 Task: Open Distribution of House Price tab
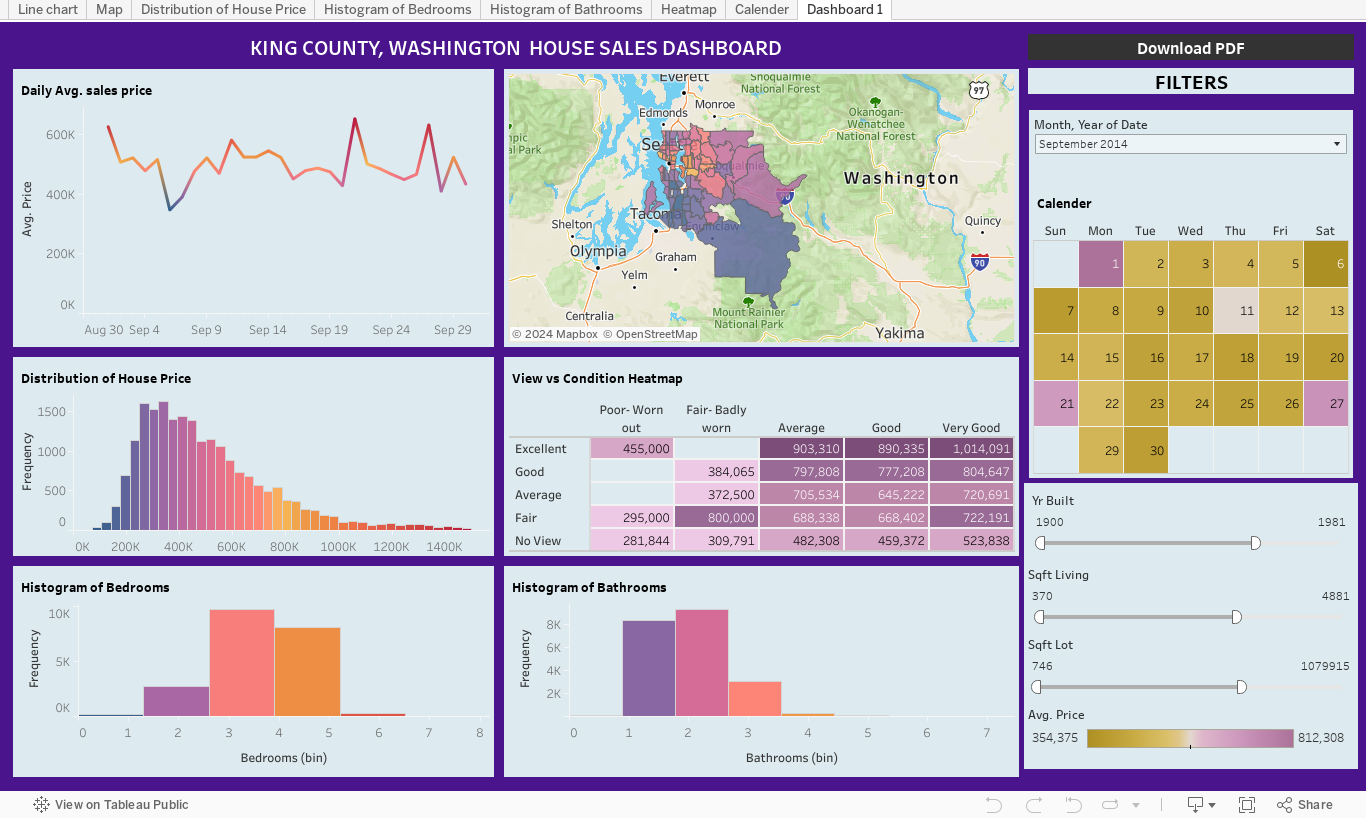click(223, 9)
